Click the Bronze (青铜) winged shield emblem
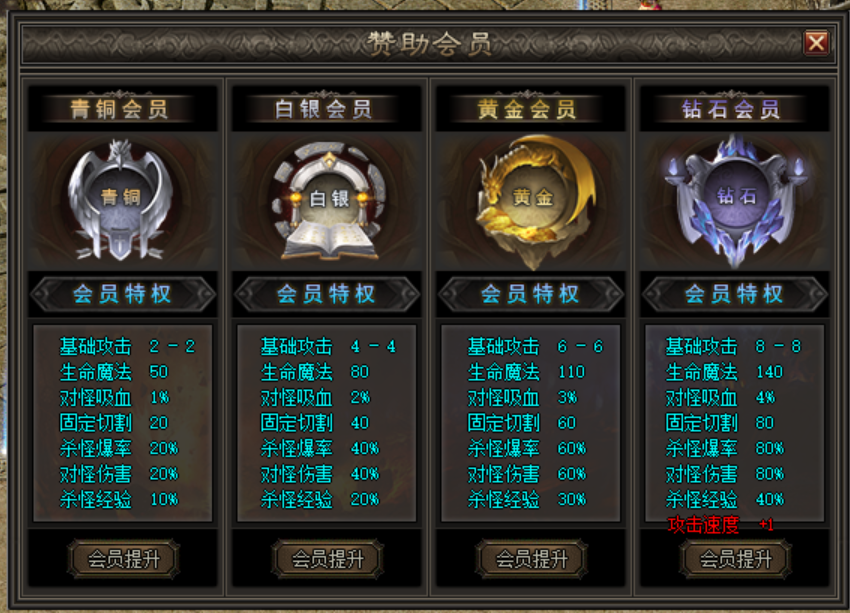This screenshot has height=613, width=850. click(120, 201)
